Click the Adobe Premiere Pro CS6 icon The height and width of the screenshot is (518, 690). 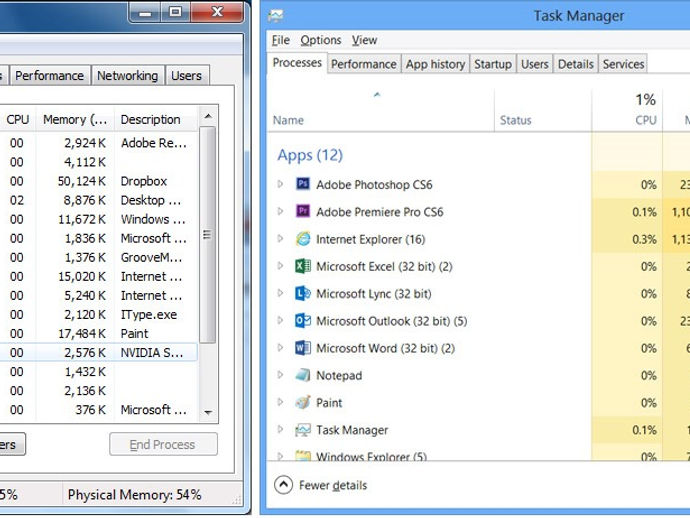303,211
